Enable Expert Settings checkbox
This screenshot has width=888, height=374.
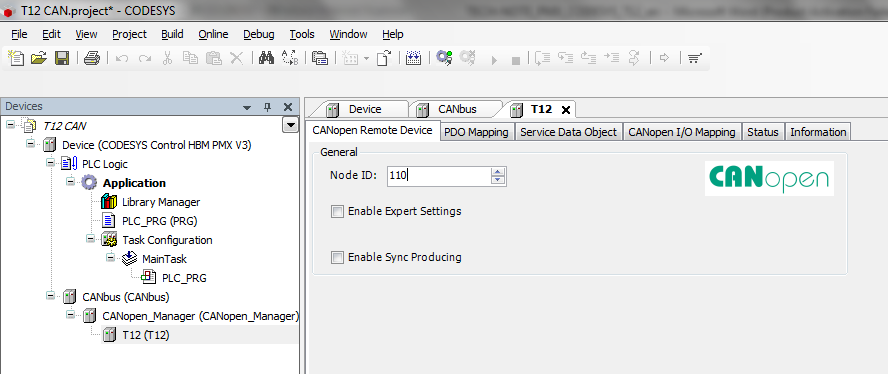(x=338, y=211)
